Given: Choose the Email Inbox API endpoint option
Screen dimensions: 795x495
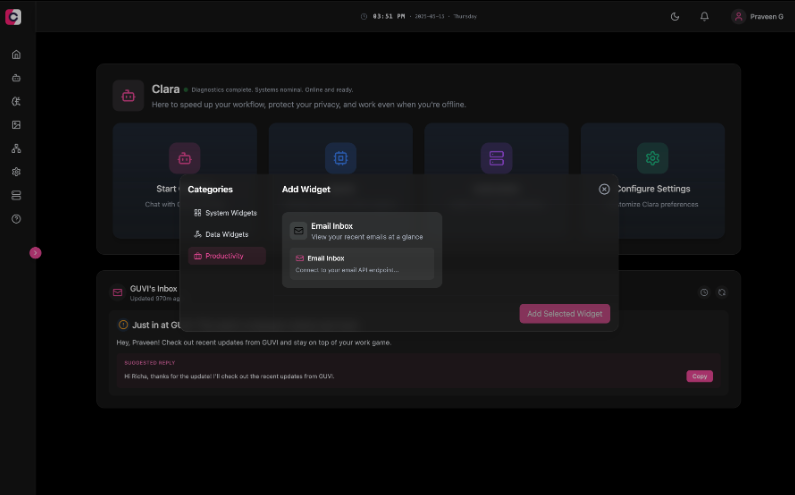Looking at the screenshot, I should pos(362,264).
